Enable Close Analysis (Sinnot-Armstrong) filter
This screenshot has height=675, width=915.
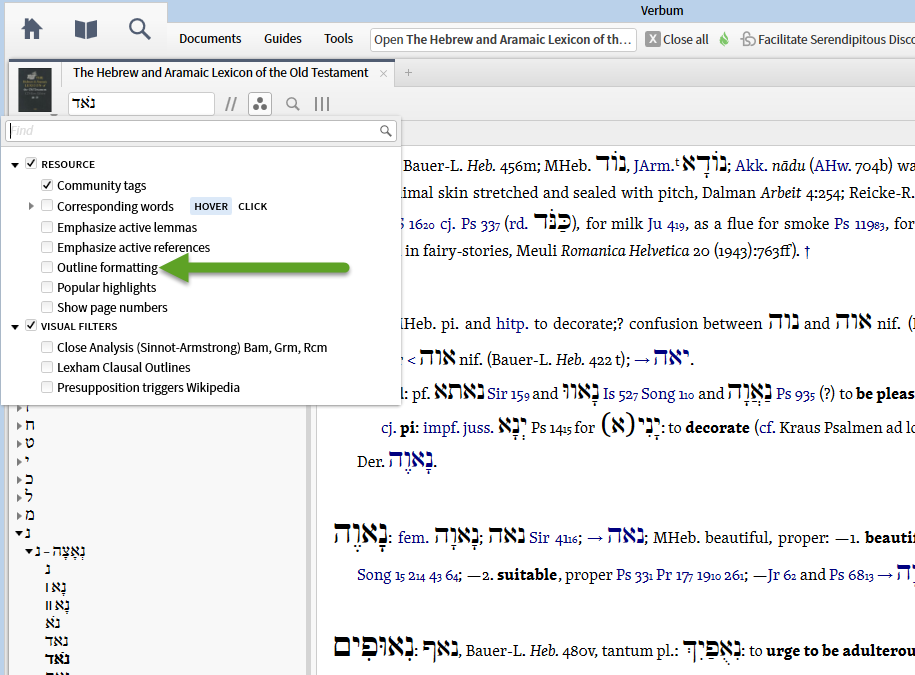(x=47, y=347)
